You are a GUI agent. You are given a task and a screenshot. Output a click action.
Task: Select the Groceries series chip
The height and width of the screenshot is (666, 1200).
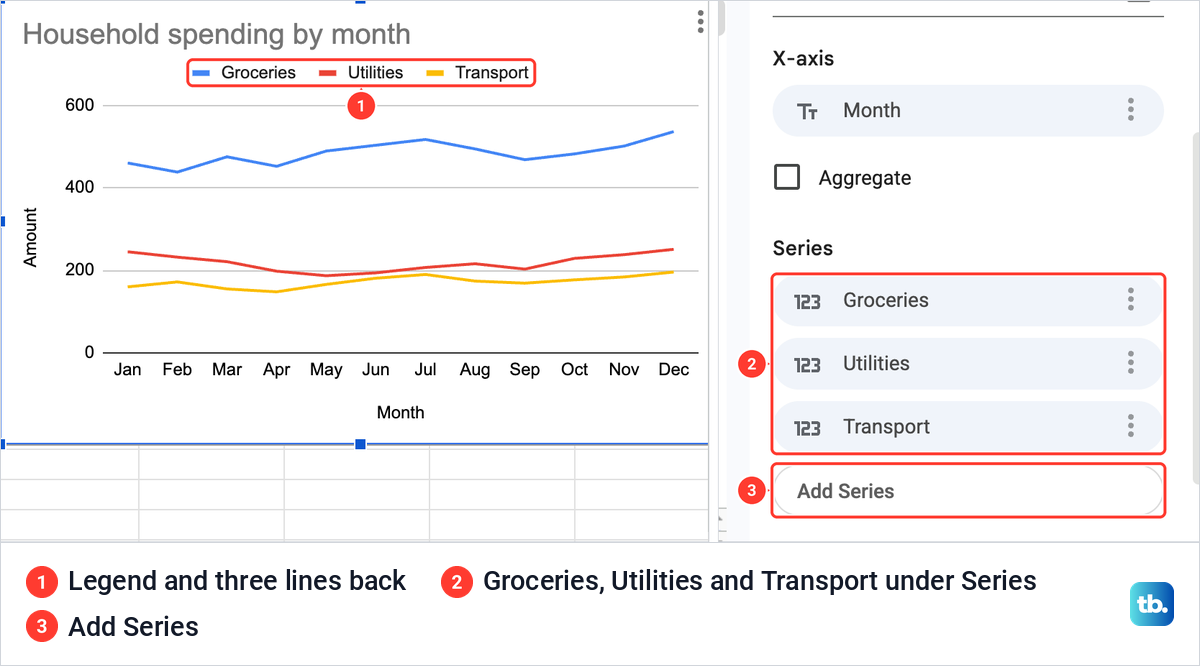(968, 300)
